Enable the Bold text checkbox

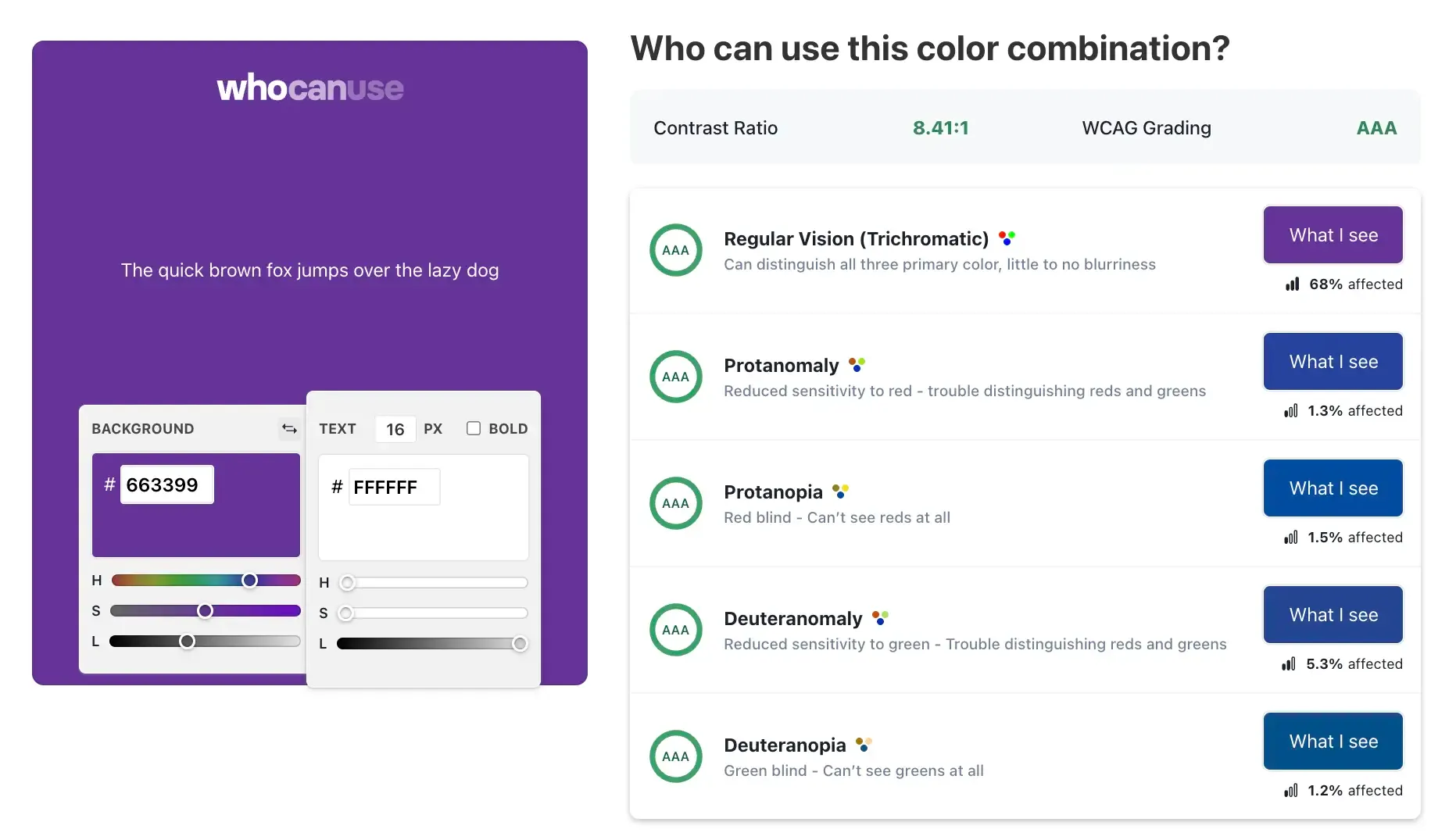click(474, 428)
